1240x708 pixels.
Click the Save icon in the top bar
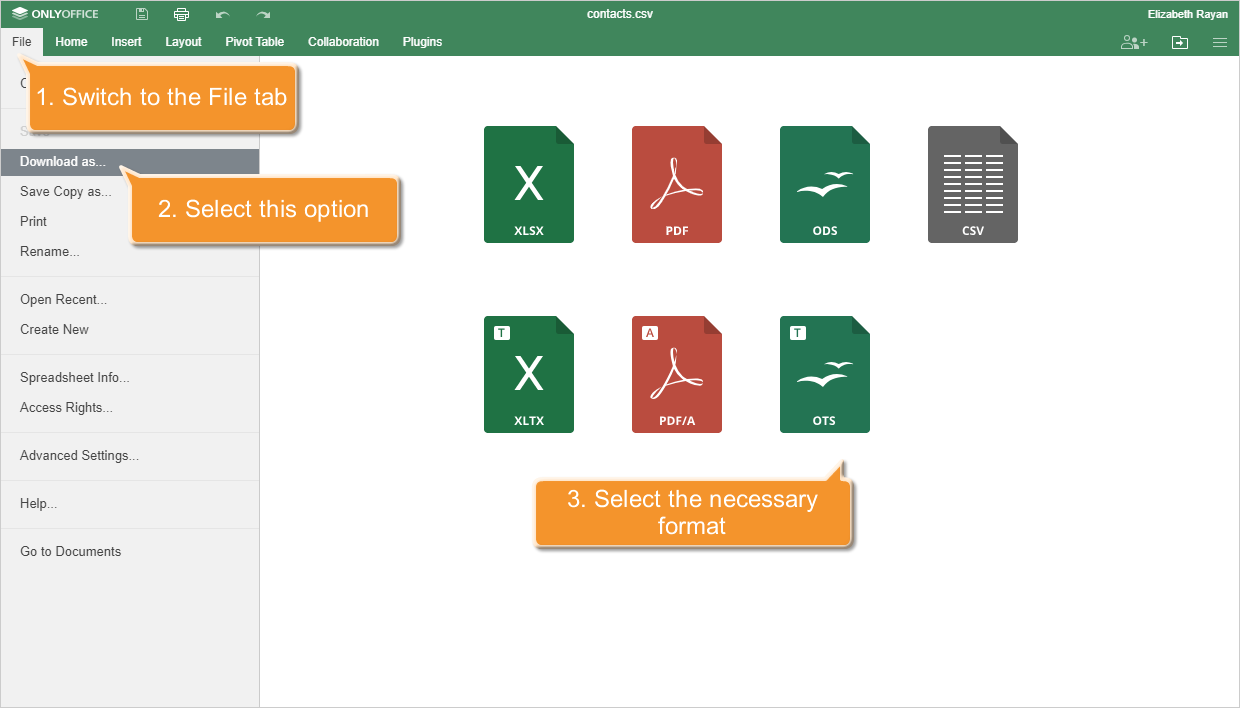(141, 14)
